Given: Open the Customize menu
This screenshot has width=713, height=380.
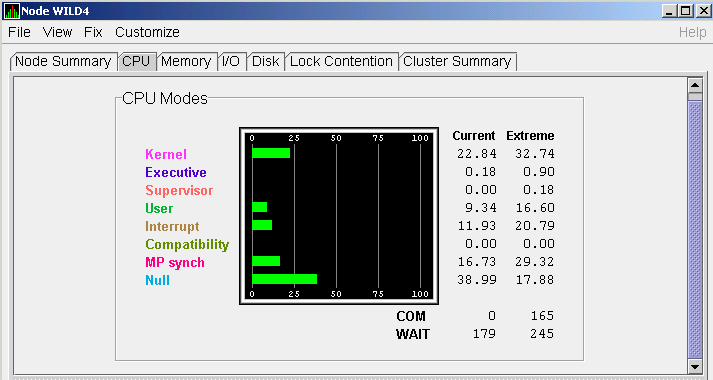Looking at the screenshot, I should (147, 32).
